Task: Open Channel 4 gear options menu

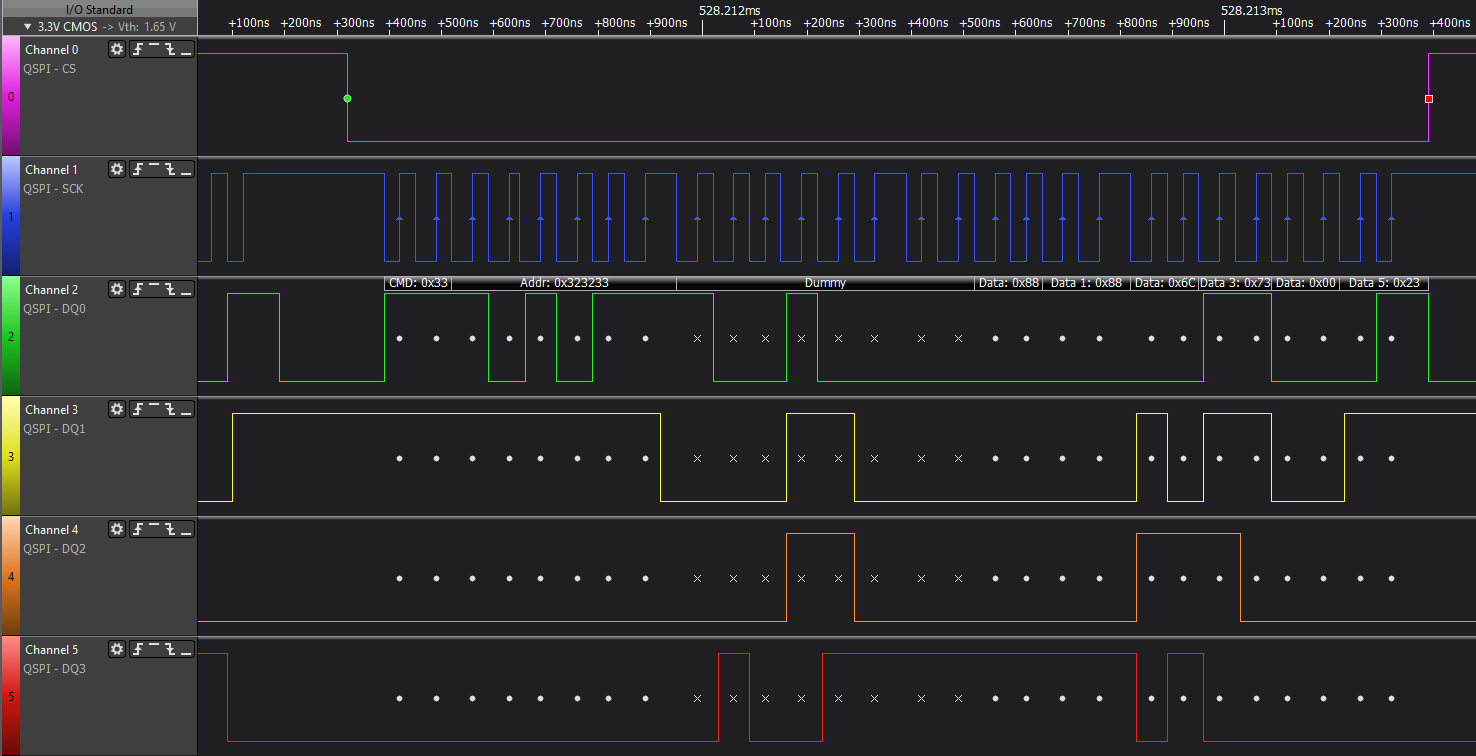Action: click(117, 530)
